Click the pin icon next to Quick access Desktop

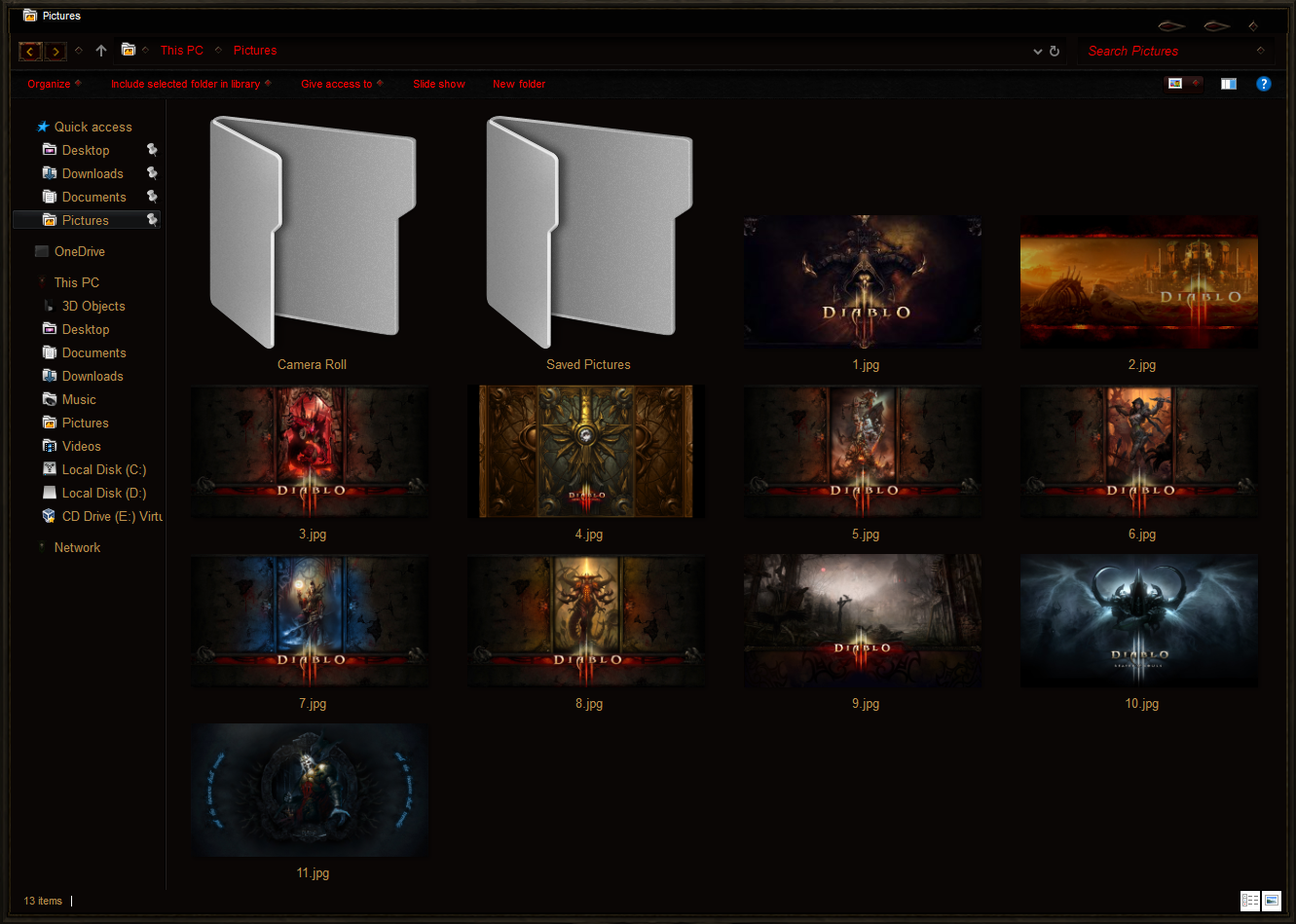click(152, 150)
